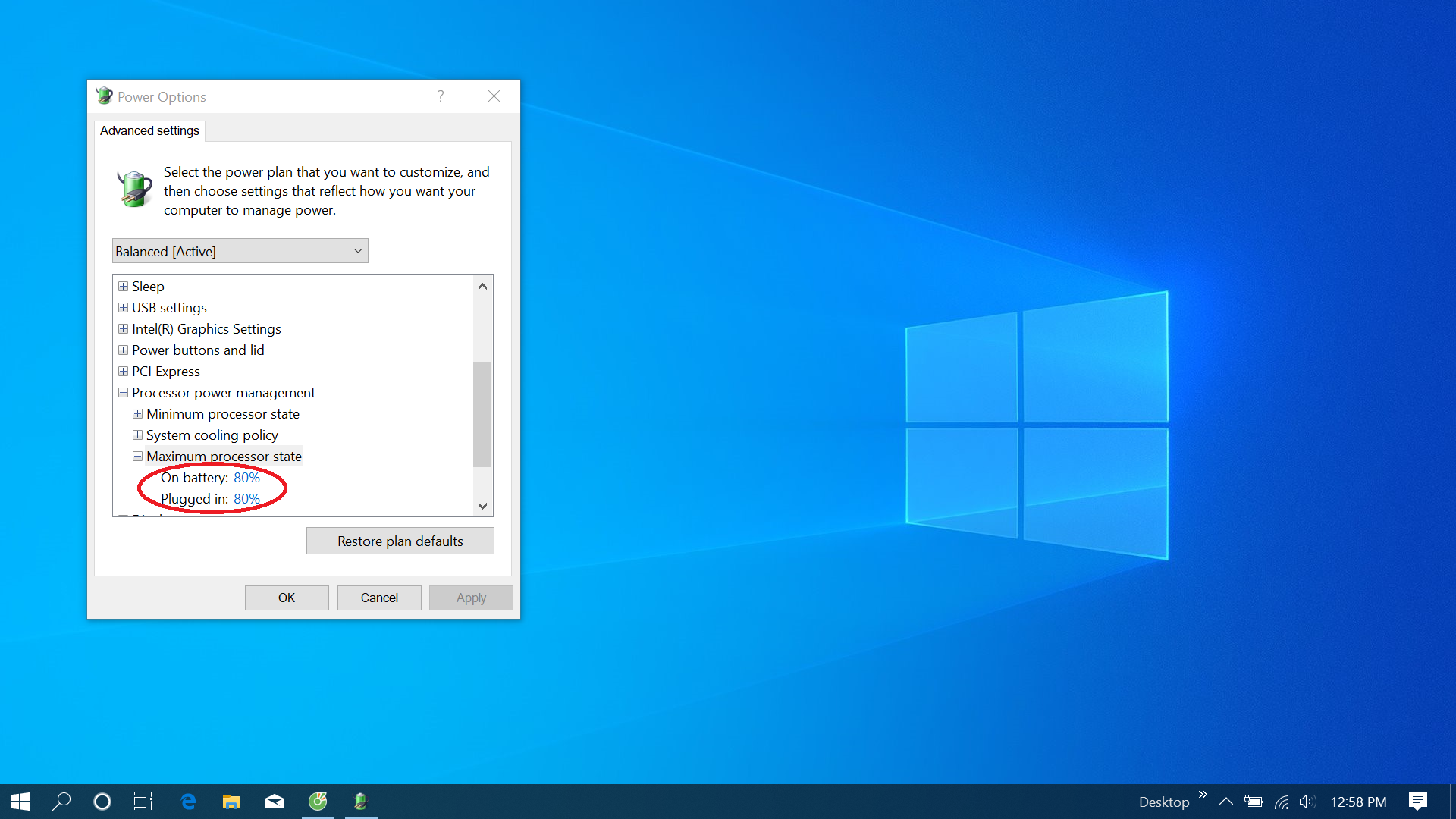
Task: Click the volume speaker tray icon
Action: point(1307,802)
